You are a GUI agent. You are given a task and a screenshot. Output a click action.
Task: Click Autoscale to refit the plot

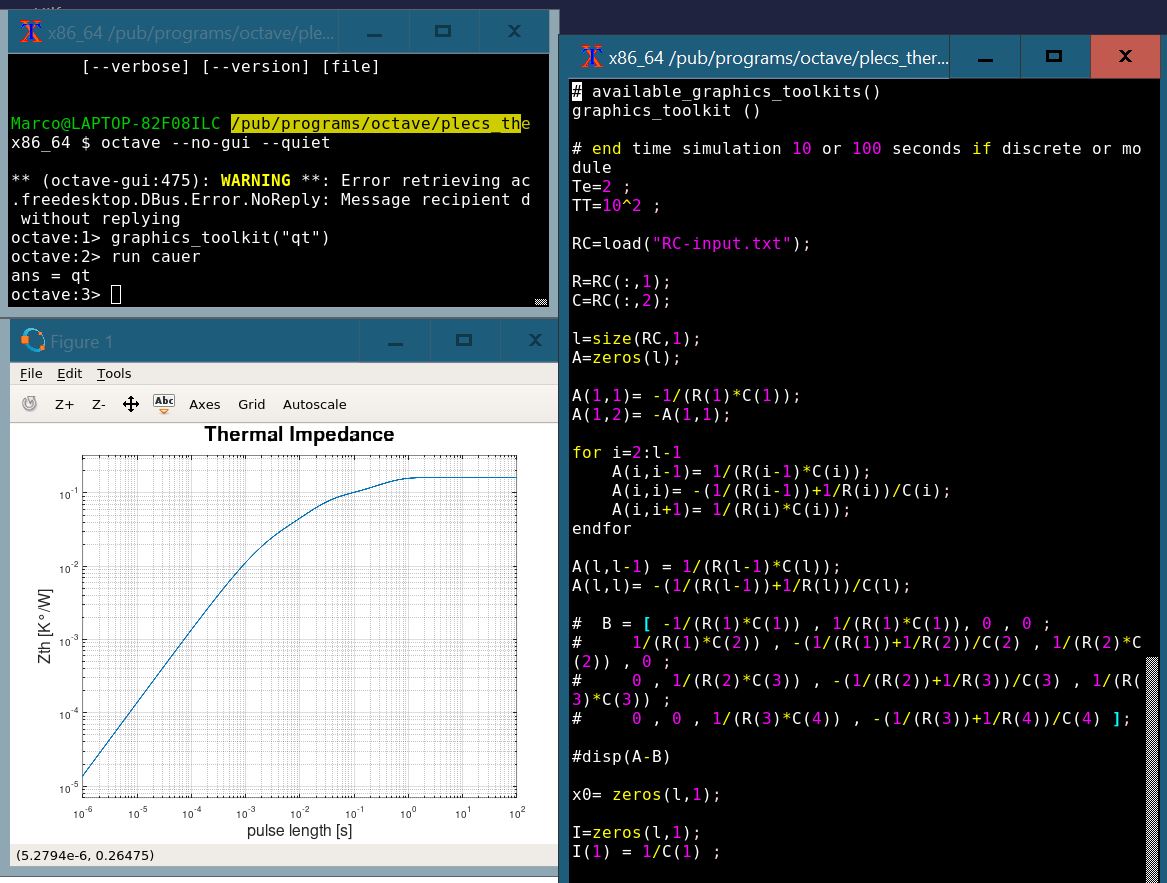pyautogui.click(x=314, y=404)
